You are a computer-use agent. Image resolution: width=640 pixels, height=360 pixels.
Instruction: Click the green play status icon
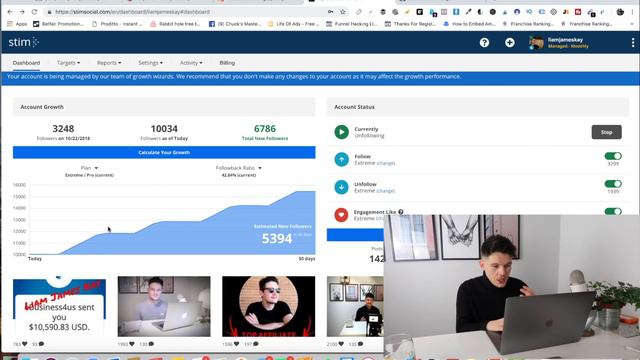[x=342, y=132]
